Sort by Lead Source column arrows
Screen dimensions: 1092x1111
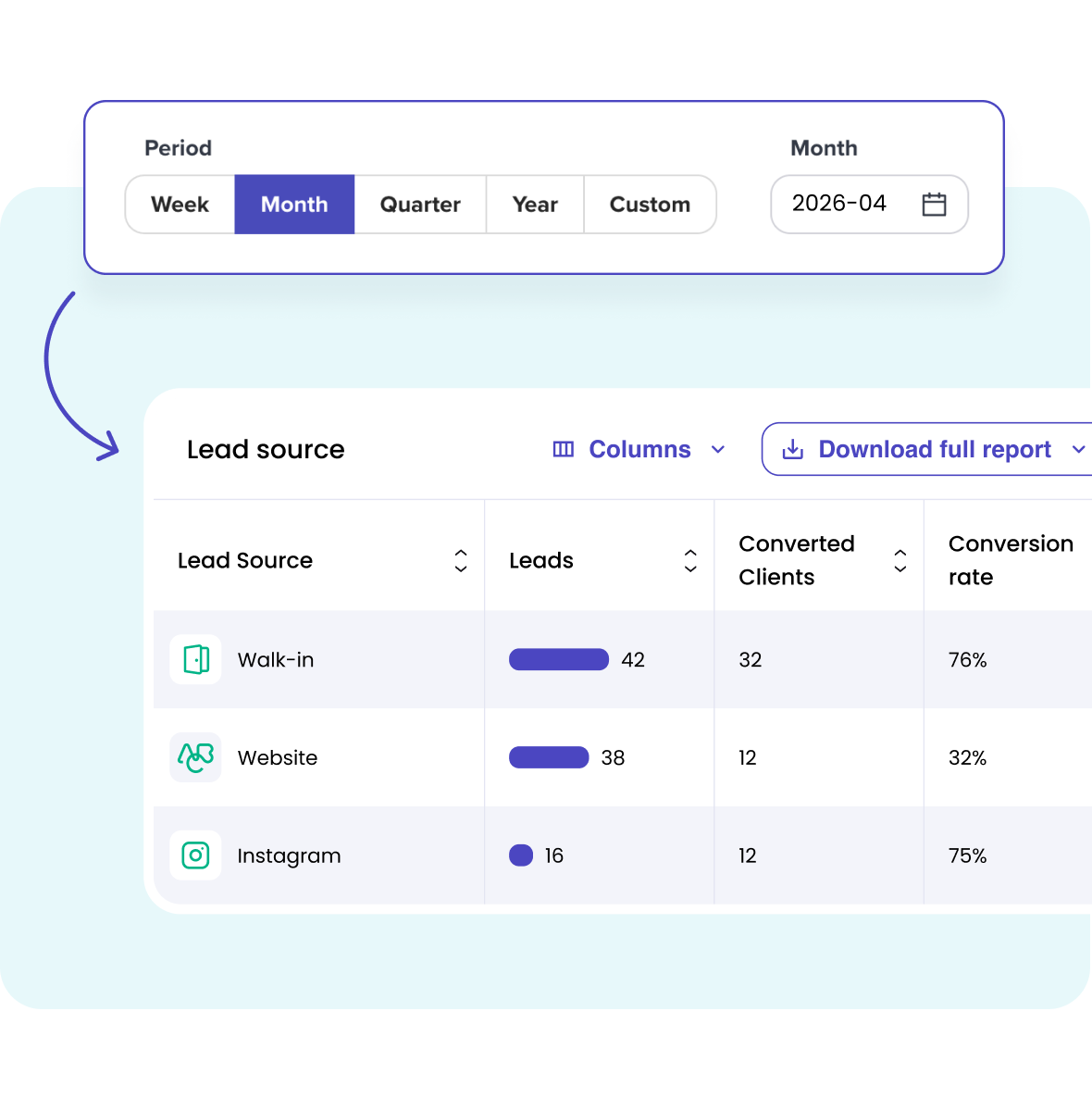click(461, 560)
